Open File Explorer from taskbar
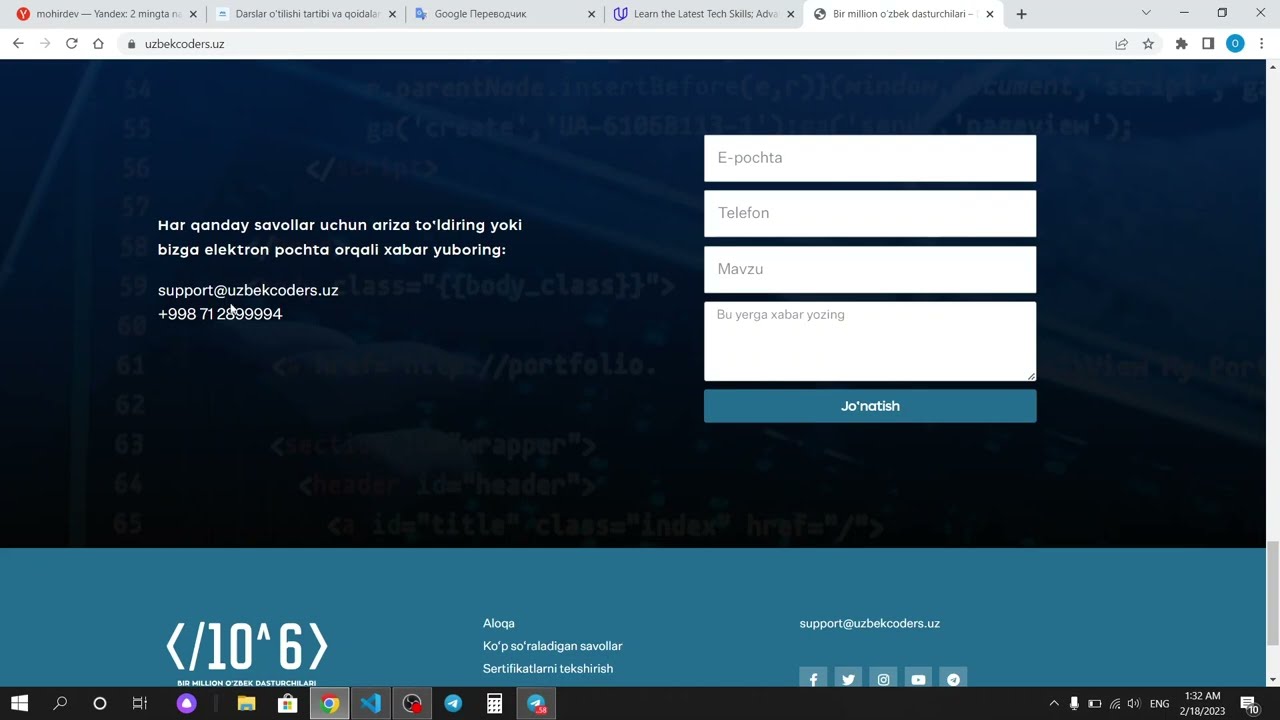The image size is (1280, 720). coord(246,704)
